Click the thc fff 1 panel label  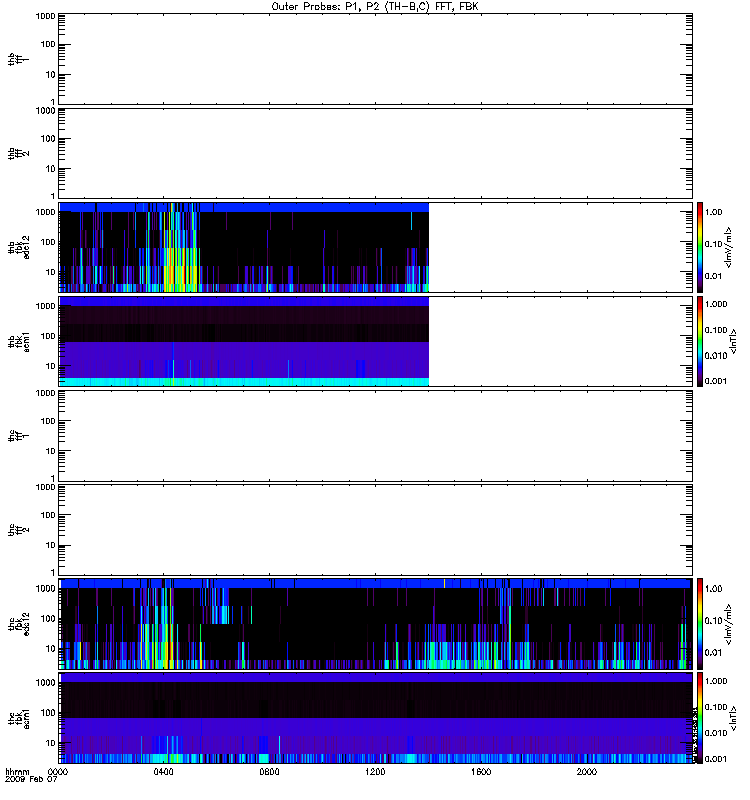pos(18,436)
